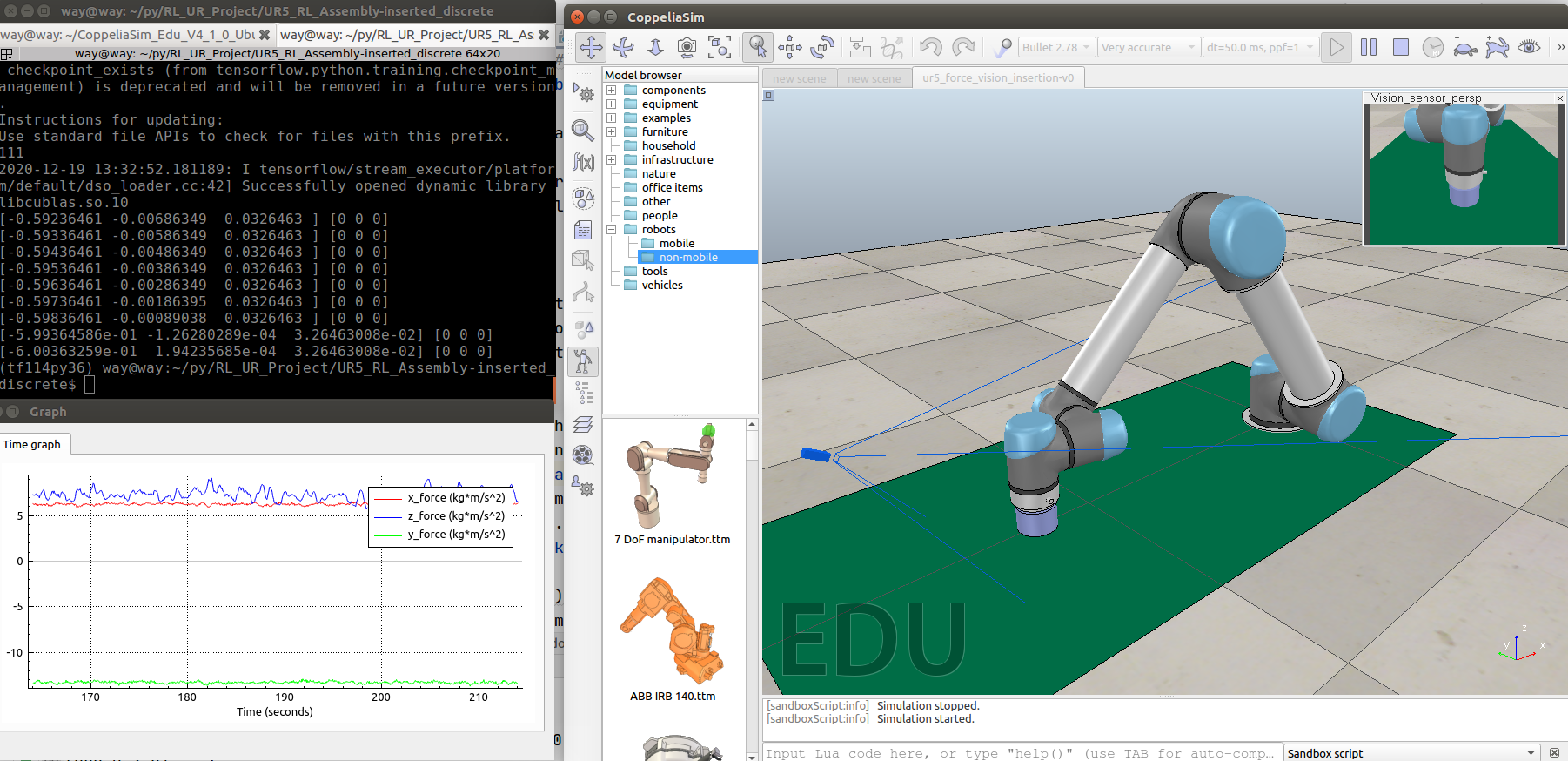This screenshot has height=761, width=1568.
Task: Collapse the robots folder in Model browser
Action: [611, 230]
